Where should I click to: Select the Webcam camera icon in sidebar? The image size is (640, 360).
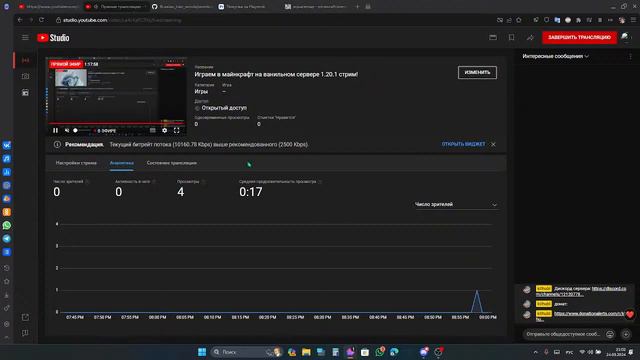(25, 76)
